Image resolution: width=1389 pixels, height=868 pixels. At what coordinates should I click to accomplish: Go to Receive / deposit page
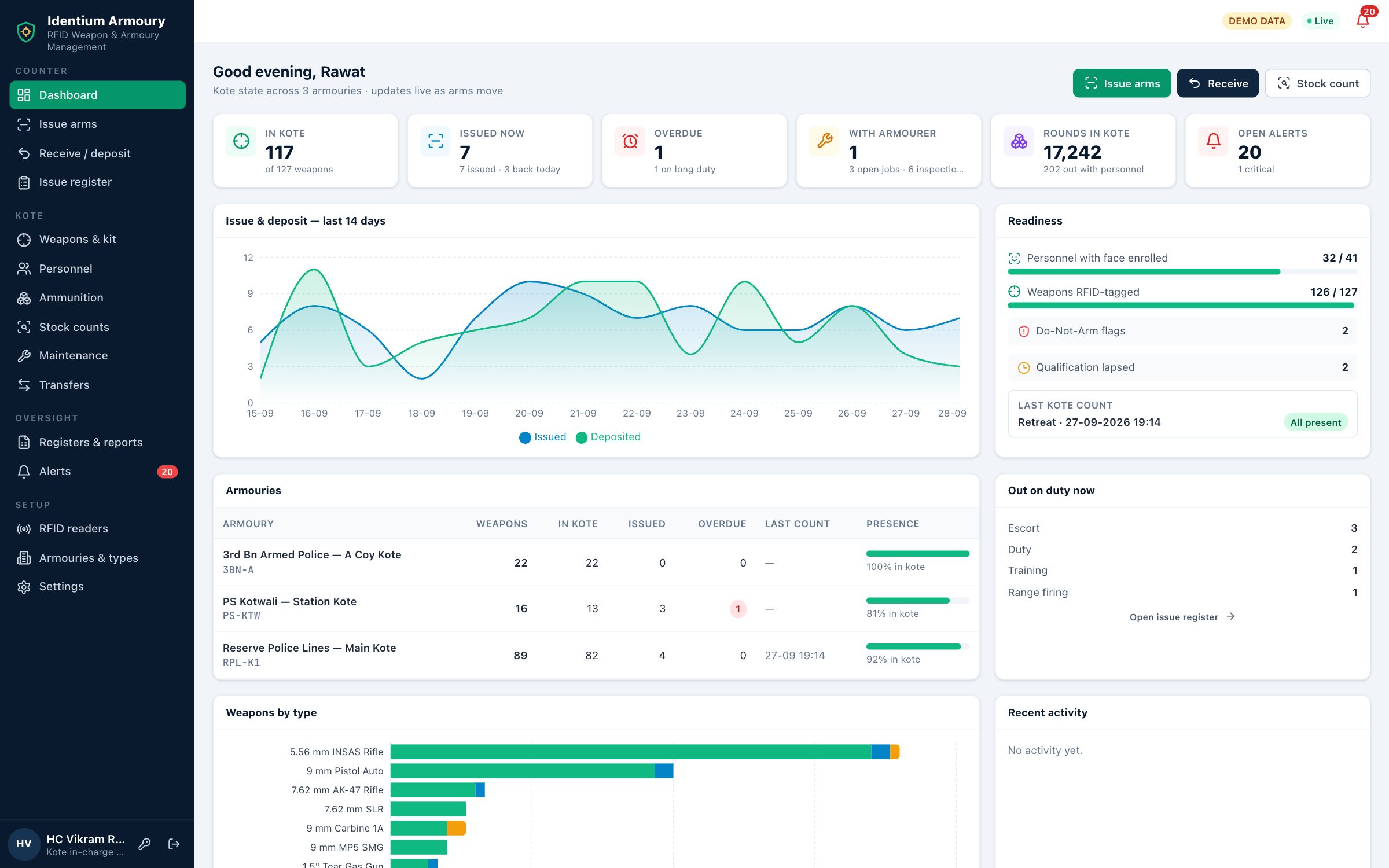pyautogui.click(x=97, y=153)
